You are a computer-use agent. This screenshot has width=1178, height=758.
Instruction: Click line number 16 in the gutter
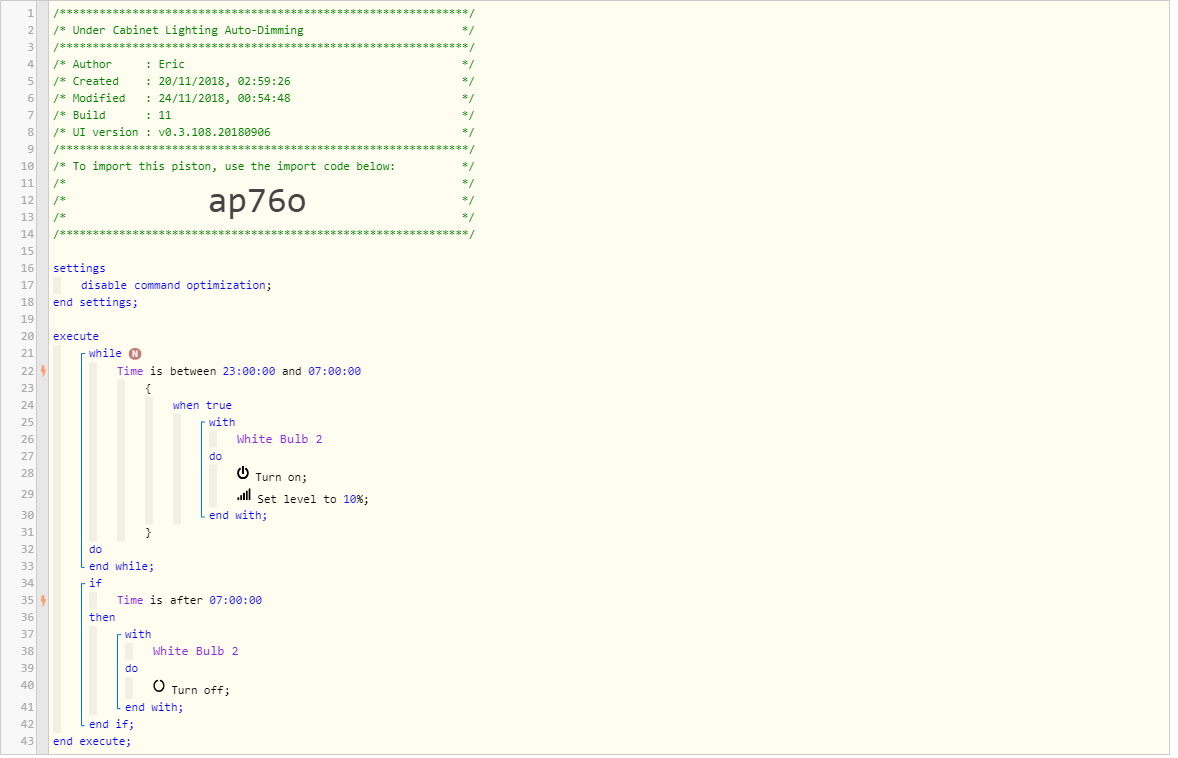pyautogui.click(x=27, y=268)
